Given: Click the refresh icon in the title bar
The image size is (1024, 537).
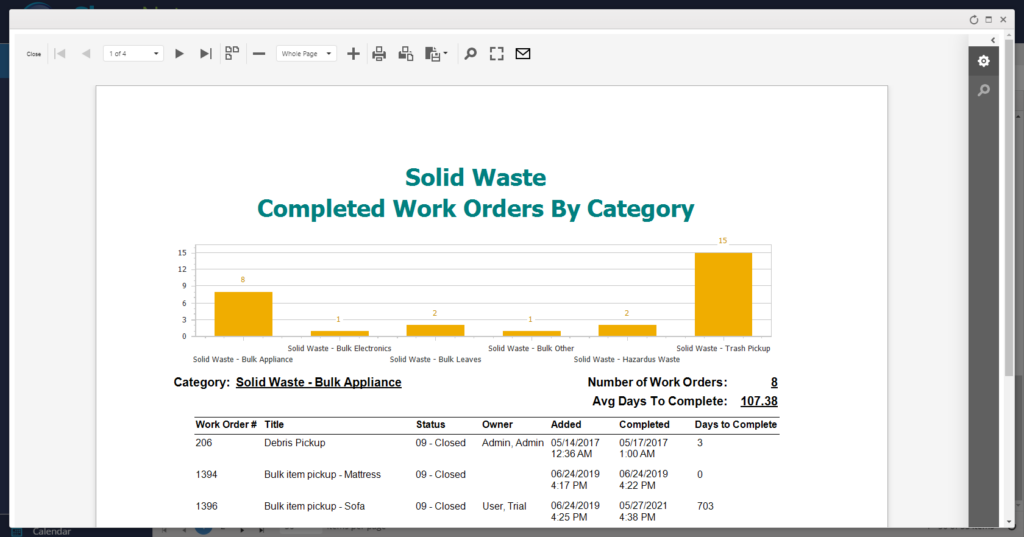Looking at the screenshot, I should 974,20.
